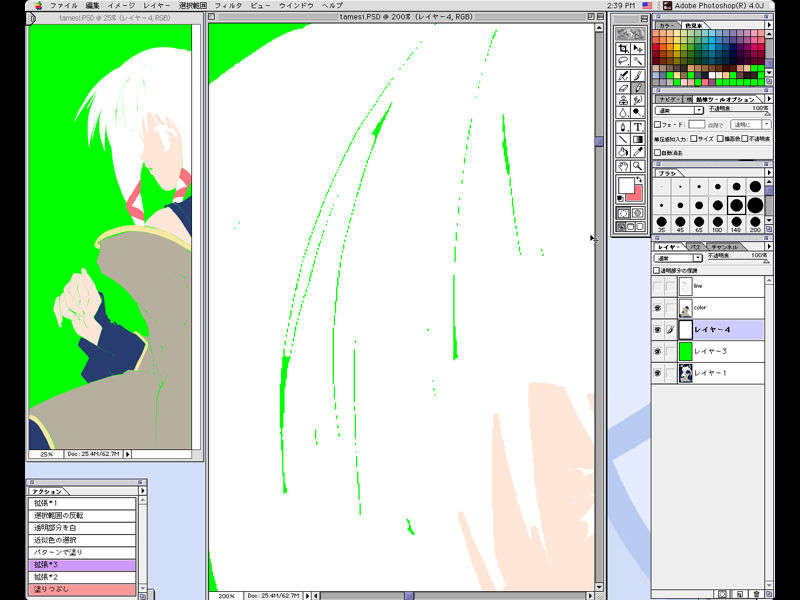Open the fade-to dropdown in pencil options
Screen dimensions: 800x600
click(x=750, y=124)
